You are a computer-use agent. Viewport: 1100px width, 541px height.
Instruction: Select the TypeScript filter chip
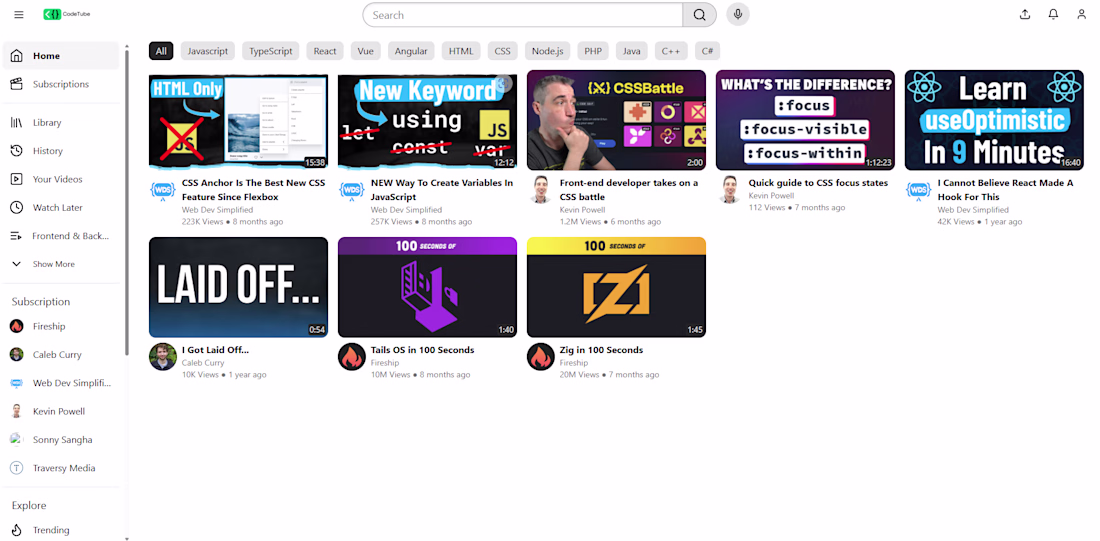(x=271, y=51)
